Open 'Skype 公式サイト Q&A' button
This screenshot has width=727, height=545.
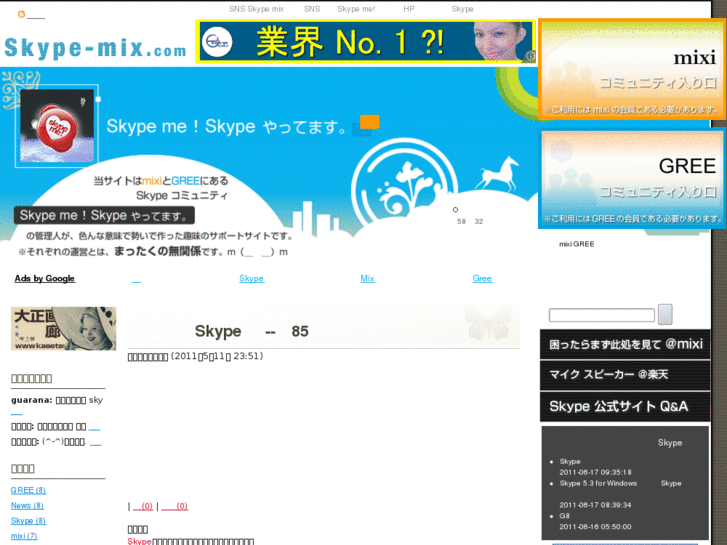tap(625, 406)
